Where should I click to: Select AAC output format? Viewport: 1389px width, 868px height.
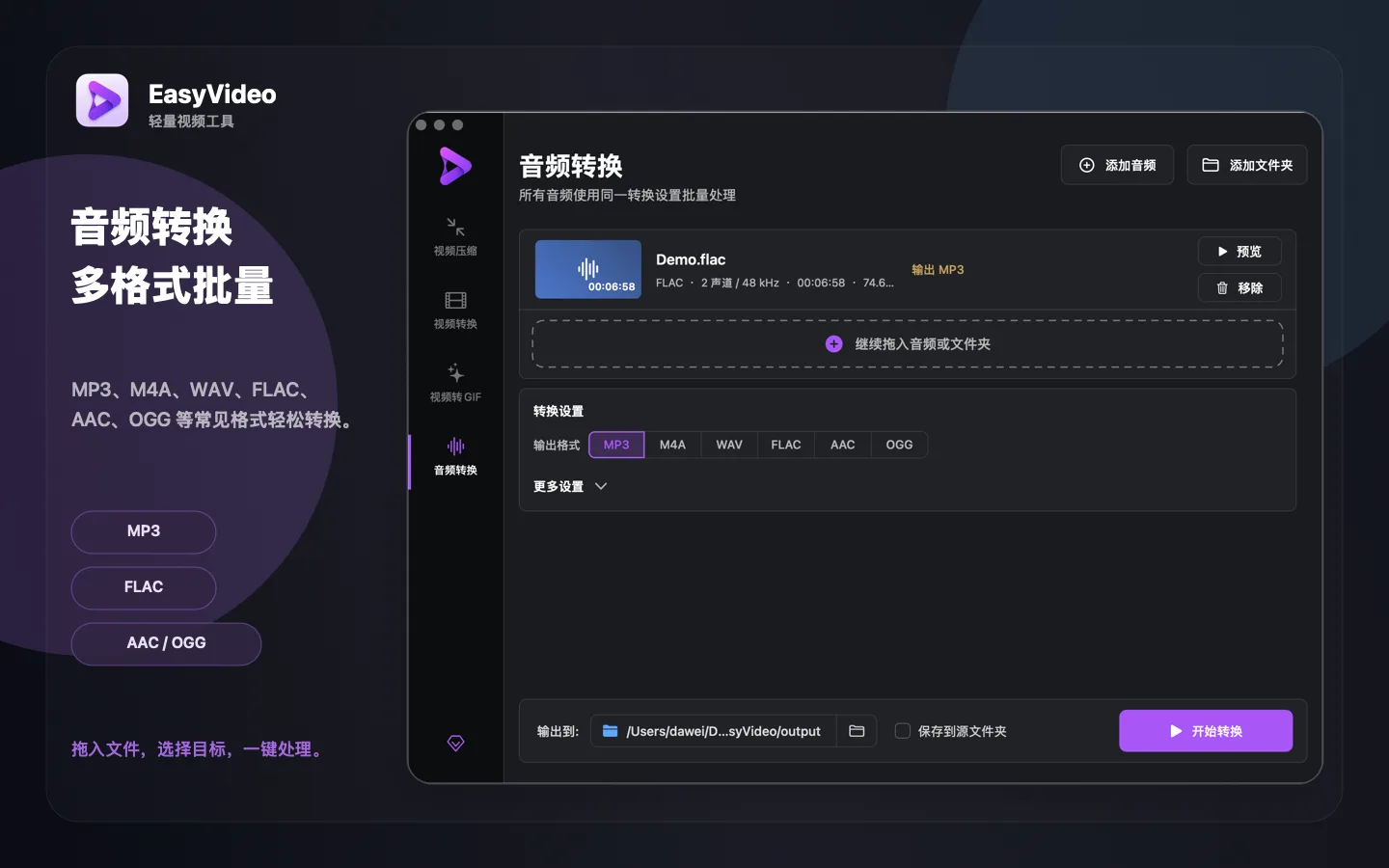coord(843,445)
